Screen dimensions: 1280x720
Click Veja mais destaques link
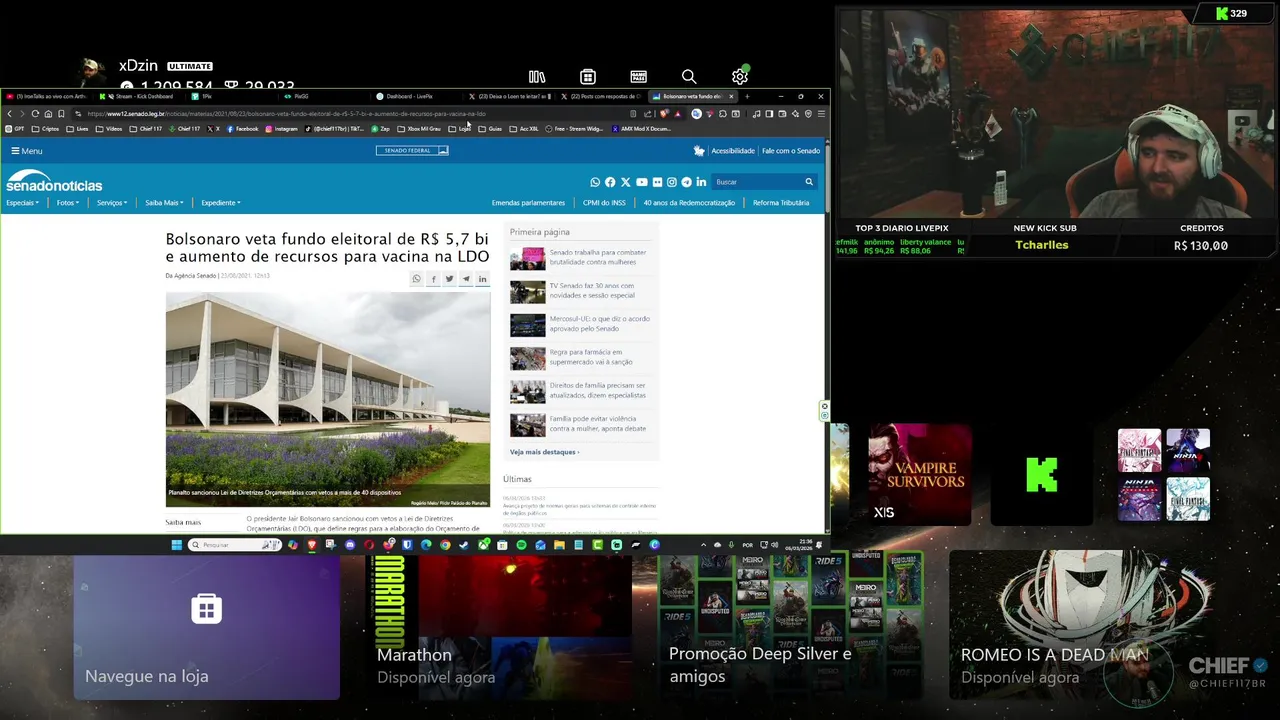pos(544,452)
